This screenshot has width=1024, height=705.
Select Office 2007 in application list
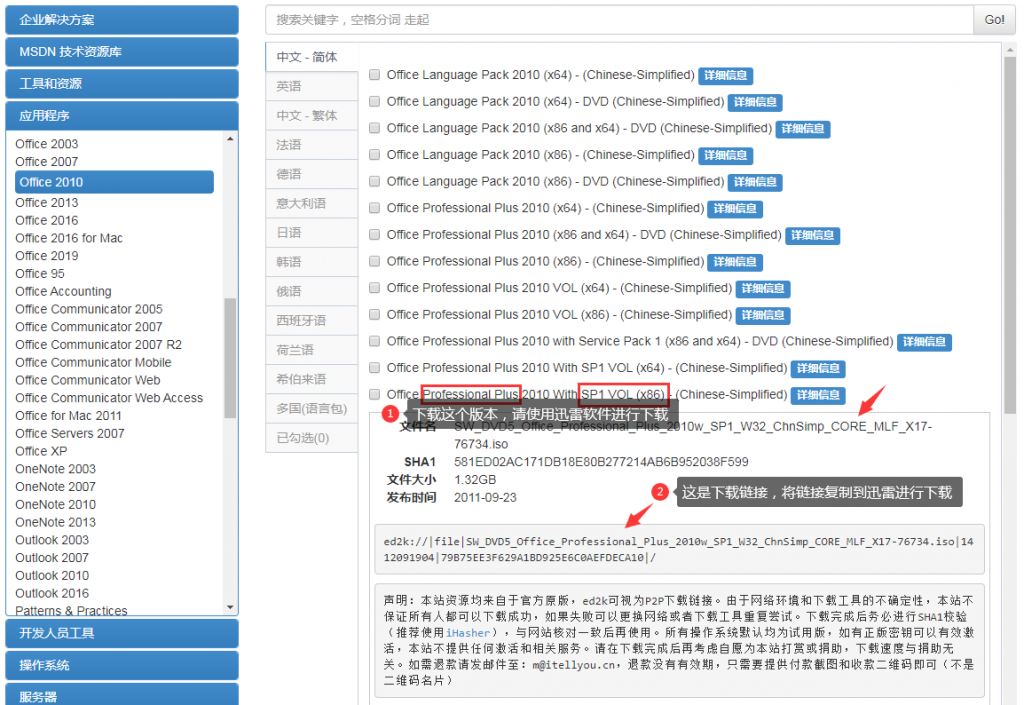click(x=47, y=161)
